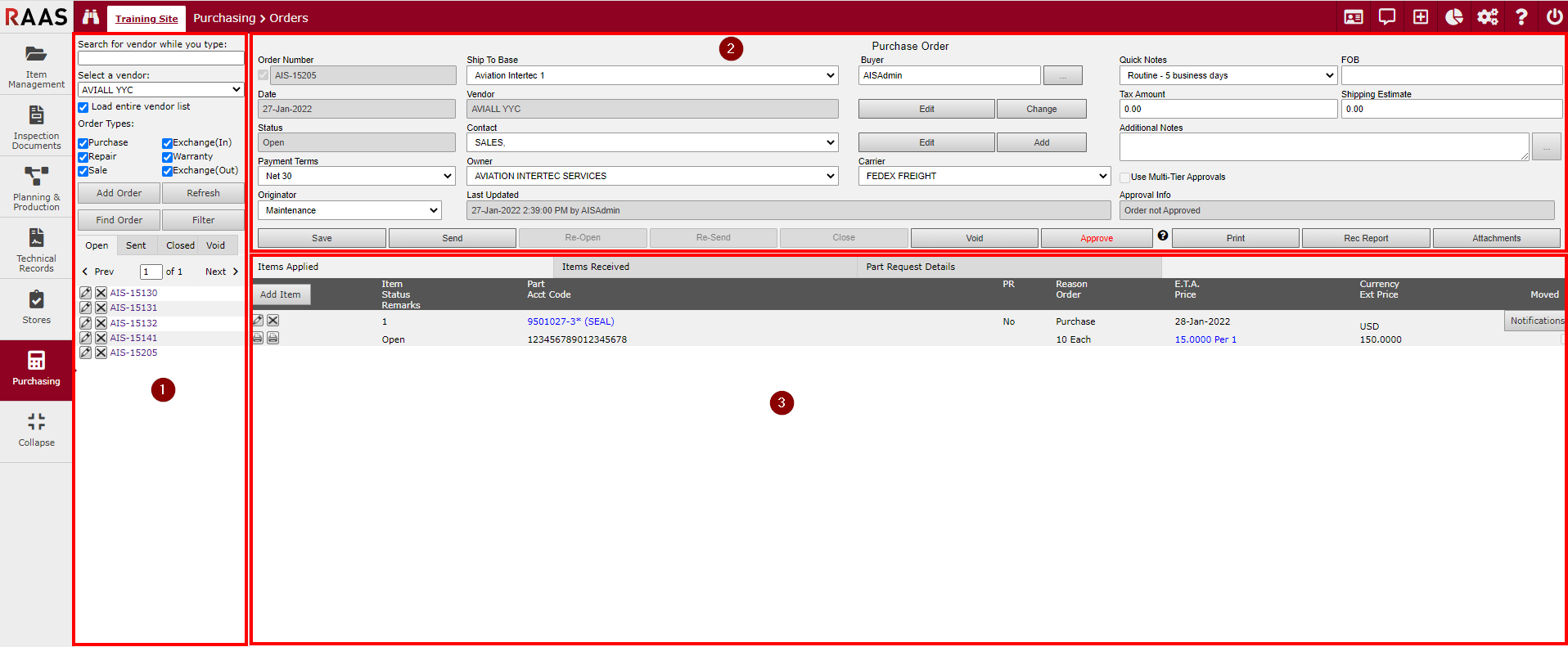Click the vendor search input field
Image resolution: width=1568 pixels, height=647 pixels.
(160, 59)
